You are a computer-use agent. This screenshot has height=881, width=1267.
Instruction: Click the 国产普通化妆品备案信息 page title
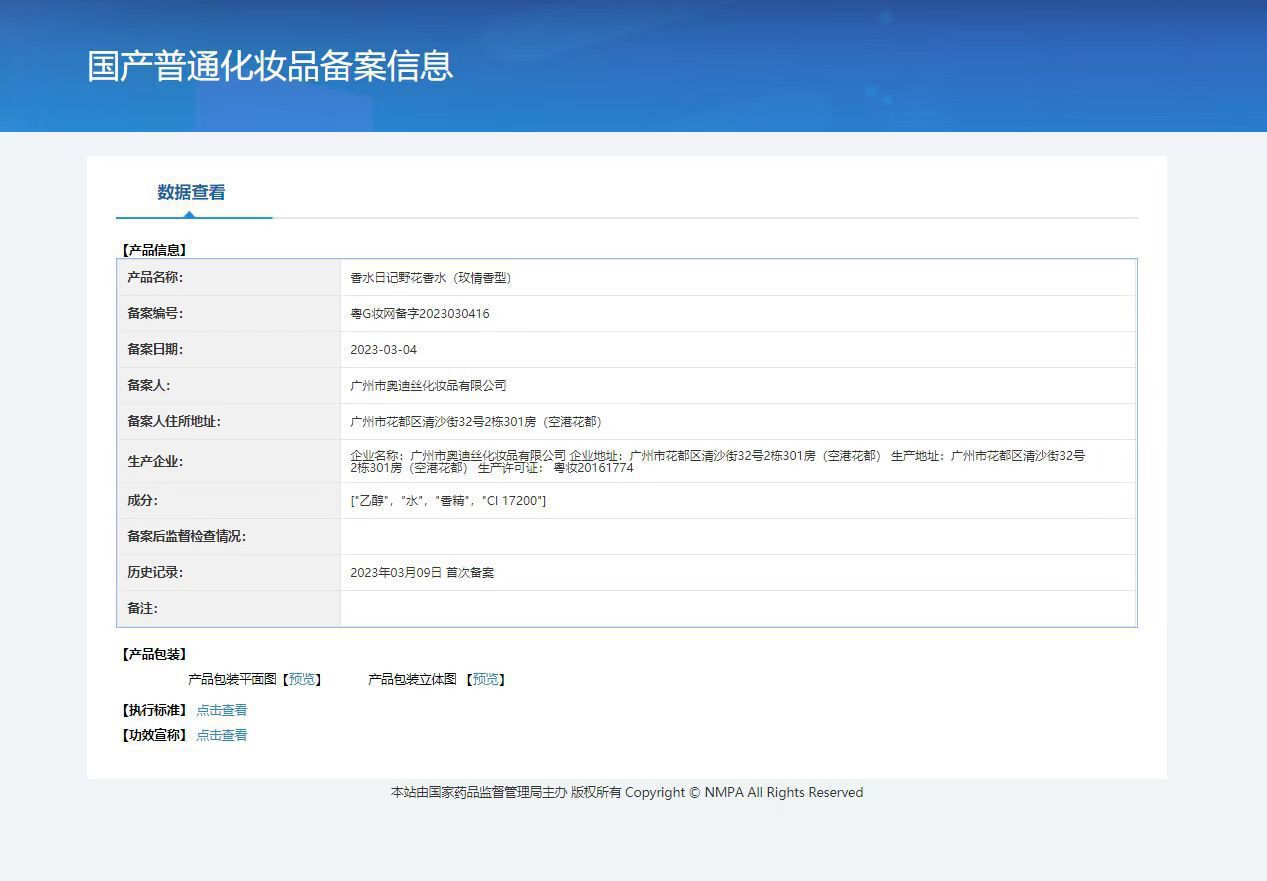coord(270,66)
